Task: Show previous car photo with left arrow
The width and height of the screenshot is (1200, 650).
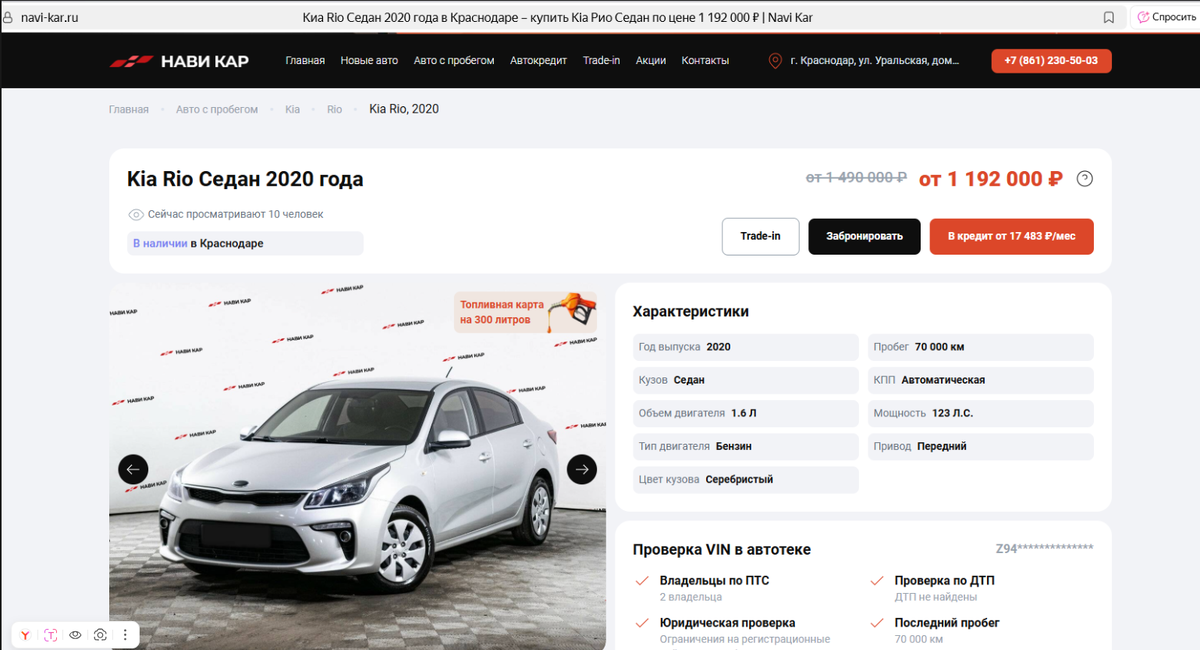Action: [x=133, y=469]
